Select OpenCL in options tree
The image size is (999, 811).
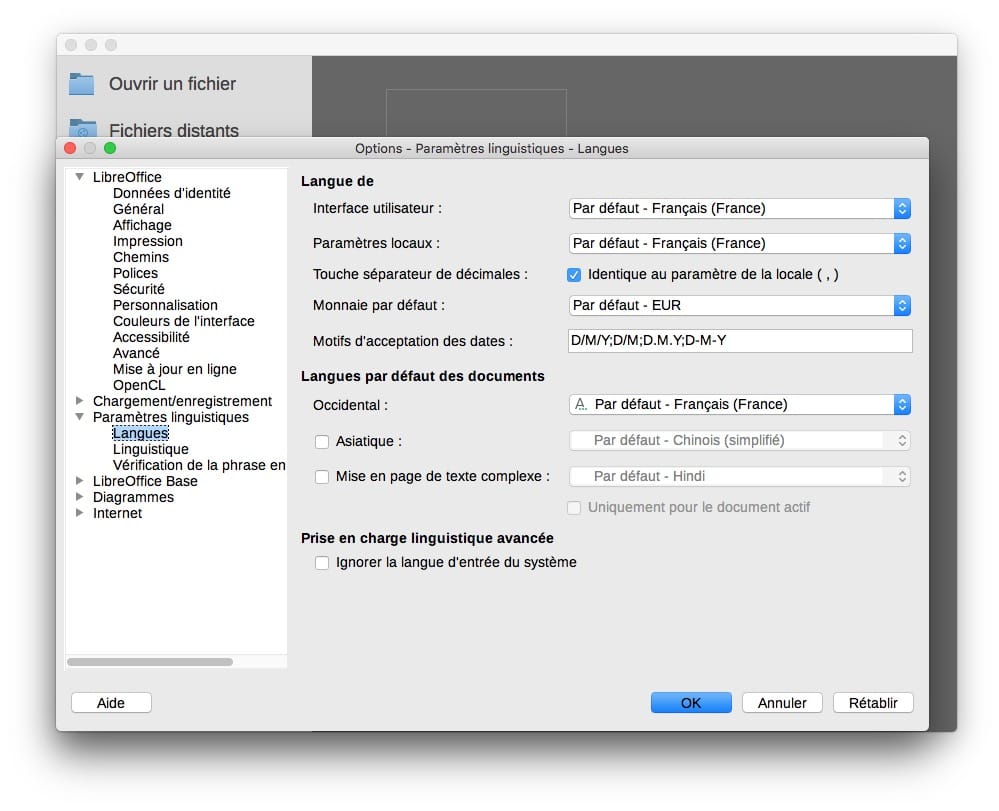click(139, 385)
